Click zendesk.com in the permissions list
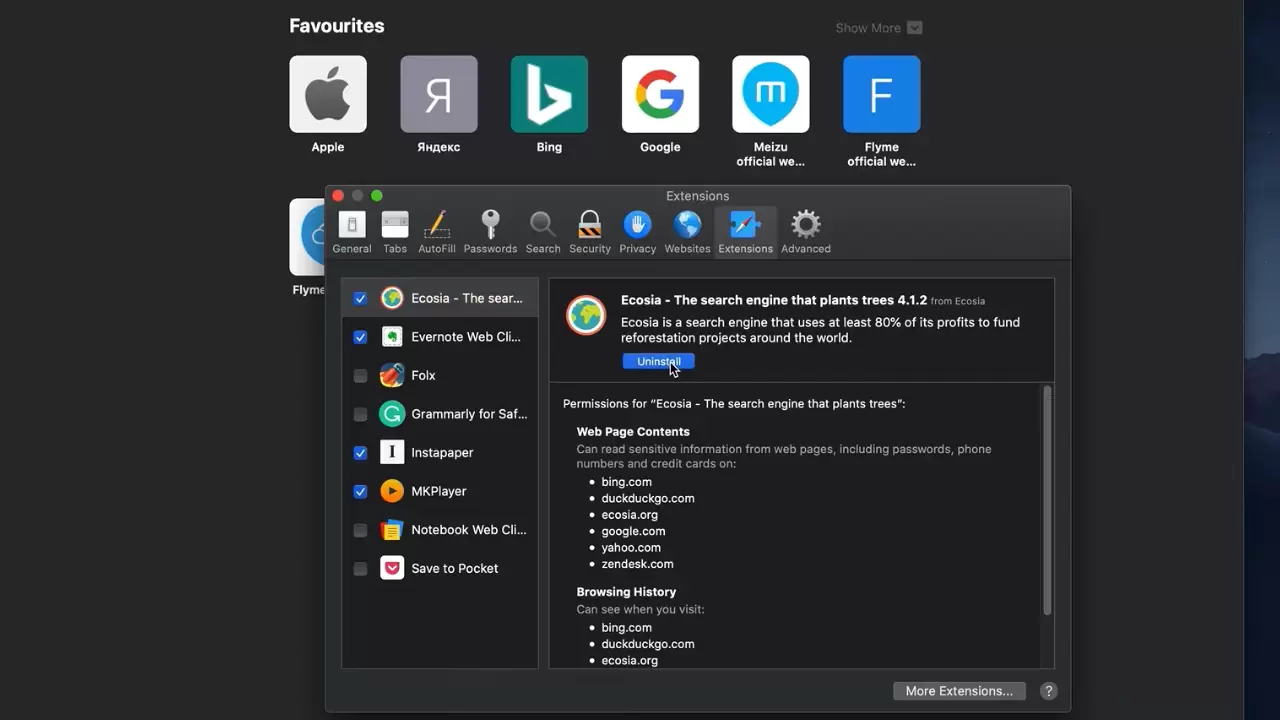1280x720 pixels. 637,564
